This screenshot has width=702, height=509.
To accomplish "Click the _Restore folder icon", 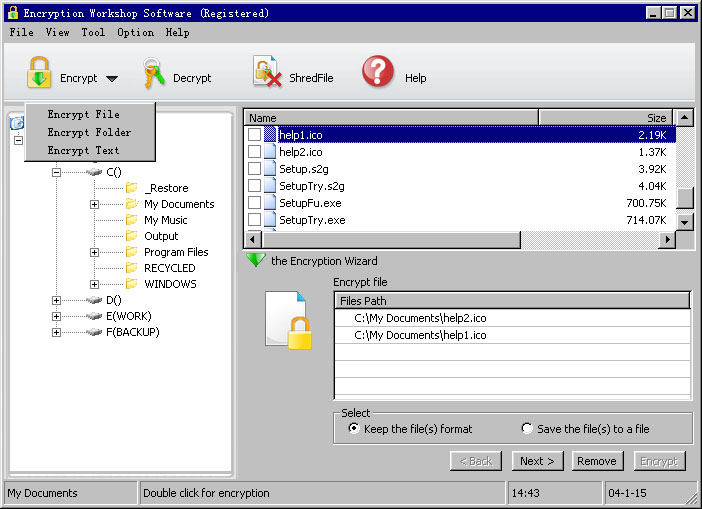I will pos(132,188).
